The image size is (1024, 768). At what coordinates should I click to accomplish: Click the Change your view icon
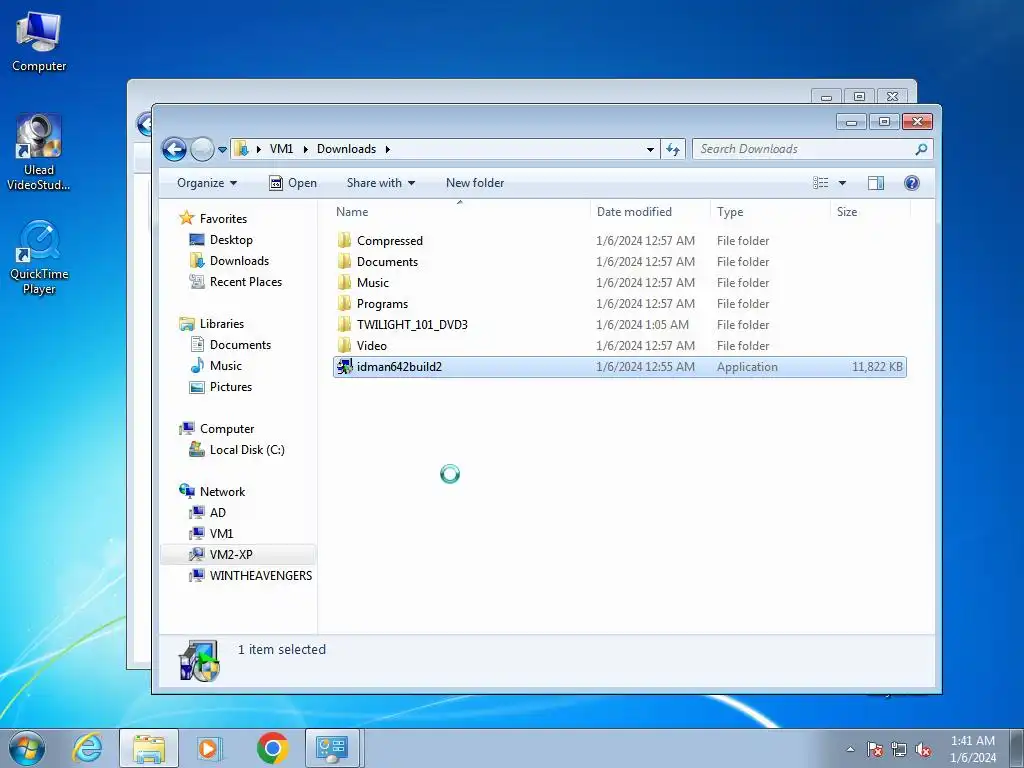coord(821,183)
